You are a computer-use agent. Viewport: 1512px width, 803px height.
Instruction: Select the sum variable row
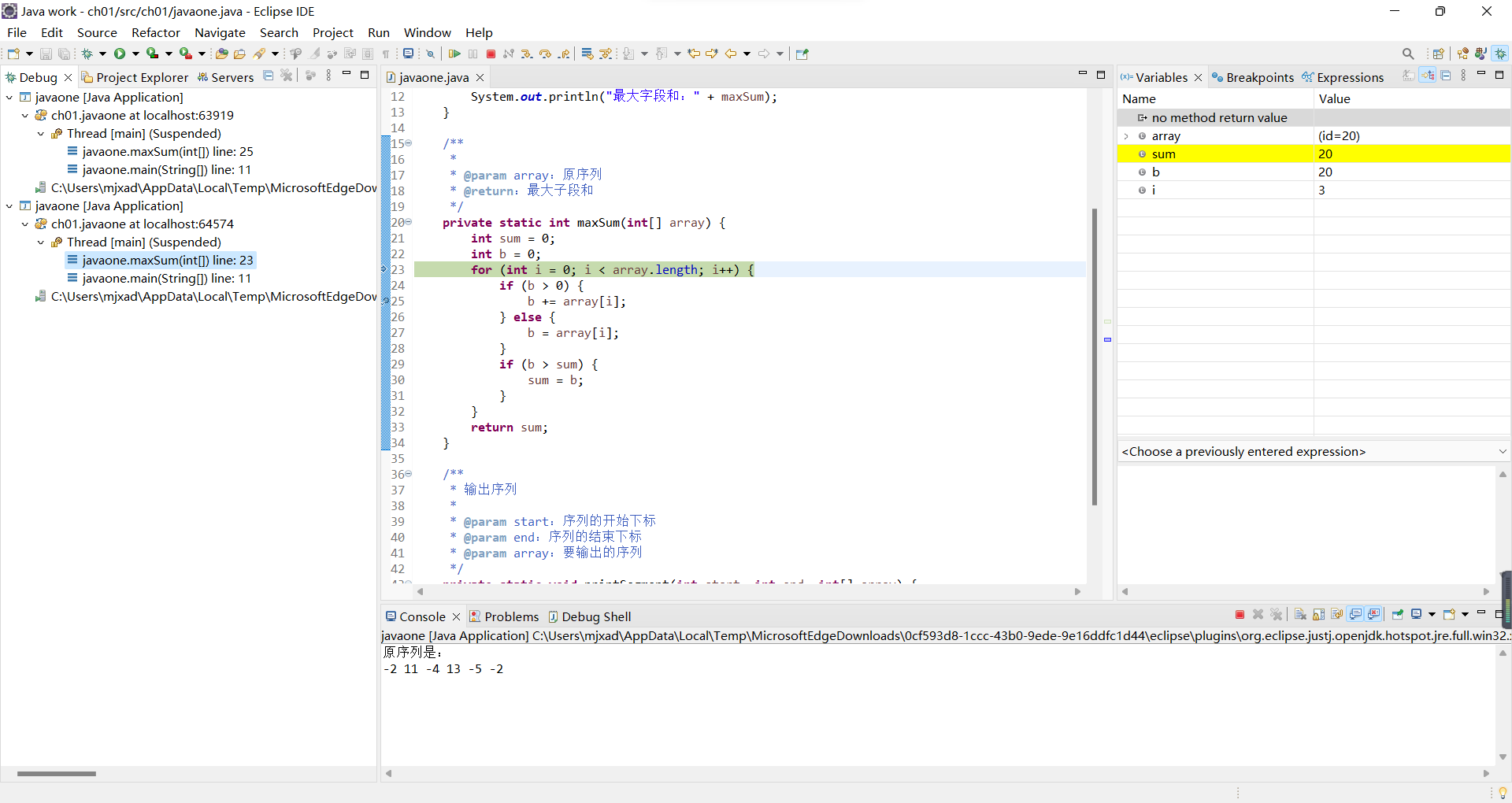[x=1314, y=154]
